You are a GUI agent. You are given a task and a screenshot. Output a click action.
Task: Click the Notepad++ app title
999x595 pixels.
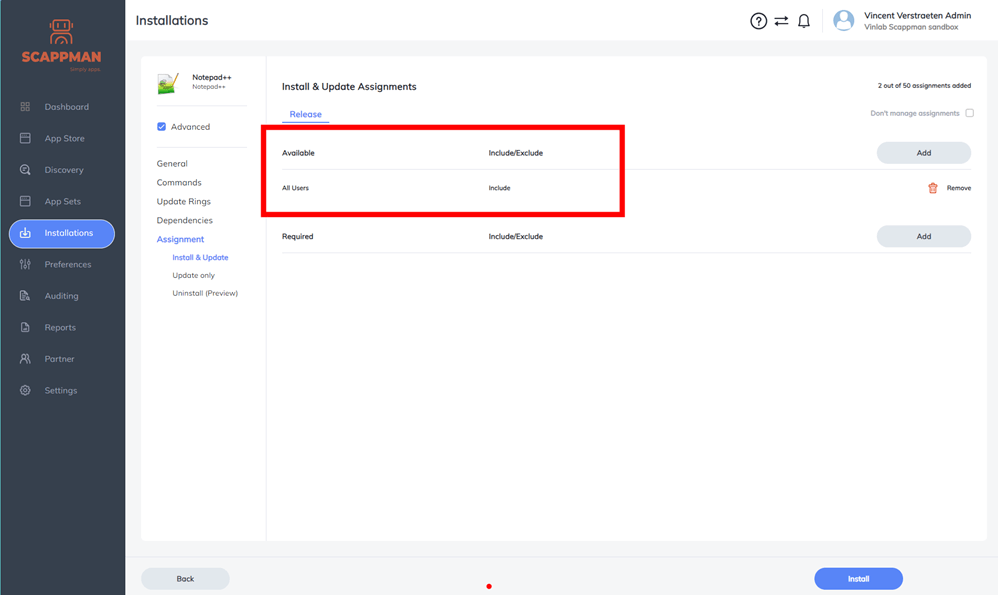212,77
